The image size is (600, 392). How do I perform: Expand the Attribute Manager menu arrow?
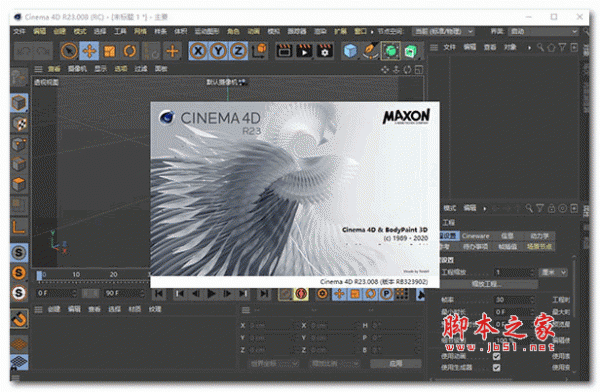485,209
